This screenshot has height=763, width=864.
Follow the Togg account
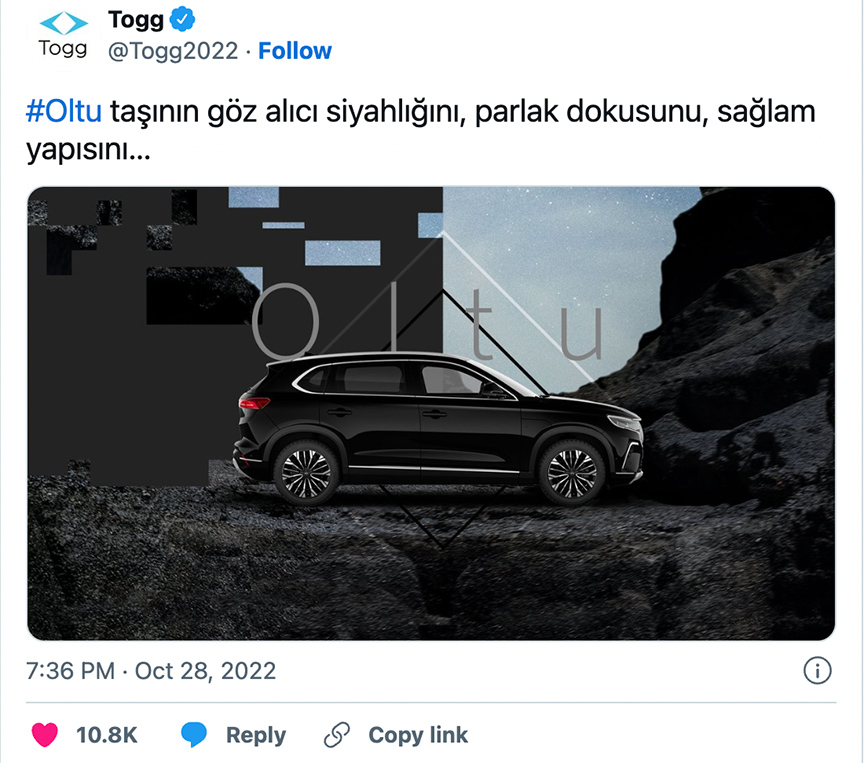pyautogui.click(x=295, y=51)
